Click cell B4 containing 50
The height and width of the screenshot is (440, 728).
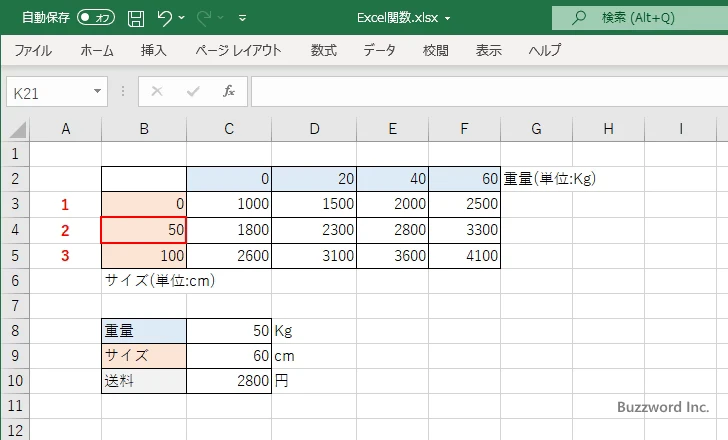click(144, 230)
